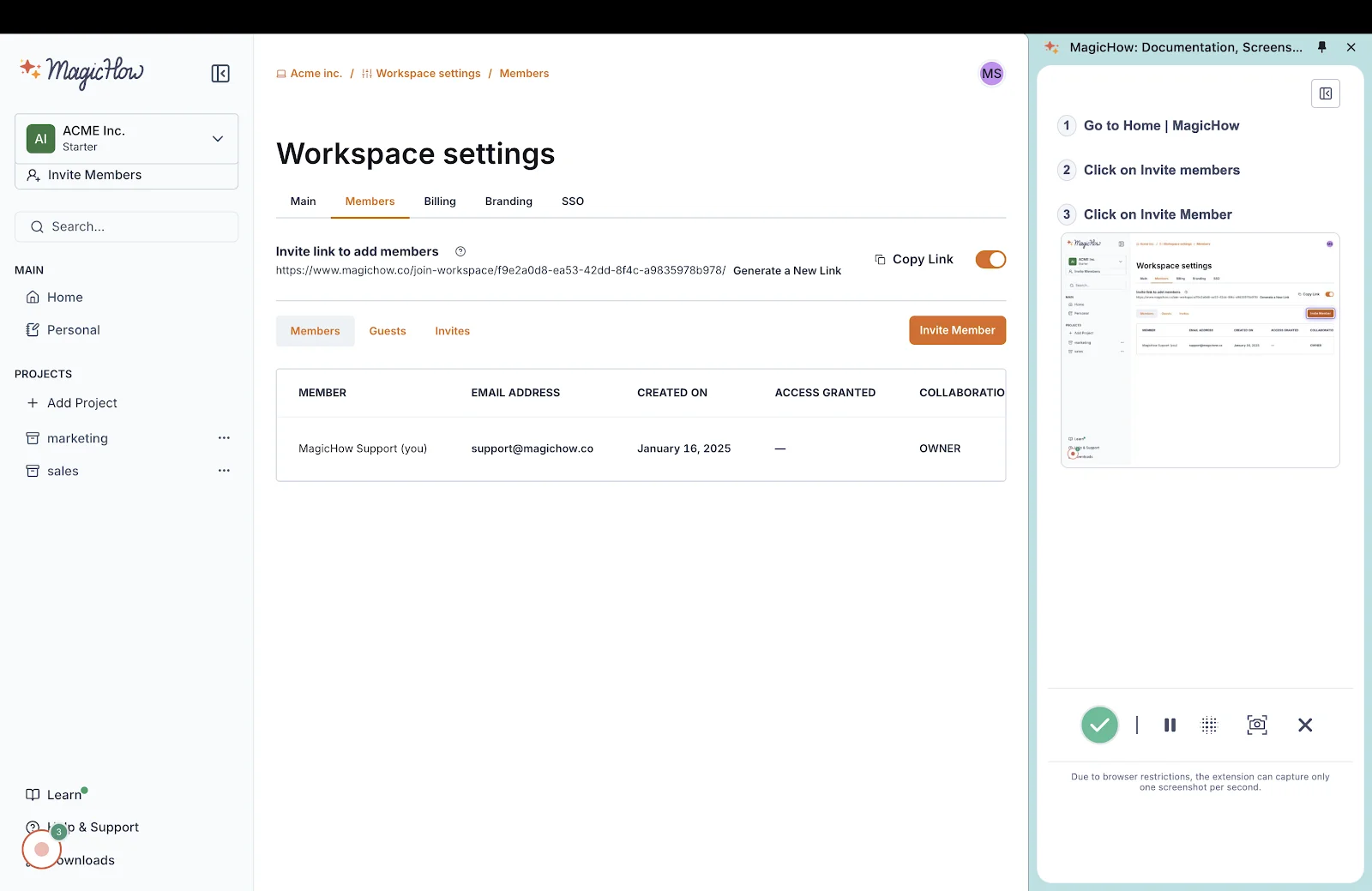Pin the MagicHow extension panel
The width and height of the screenshot is (1372, 891).
click(1321, 47)
